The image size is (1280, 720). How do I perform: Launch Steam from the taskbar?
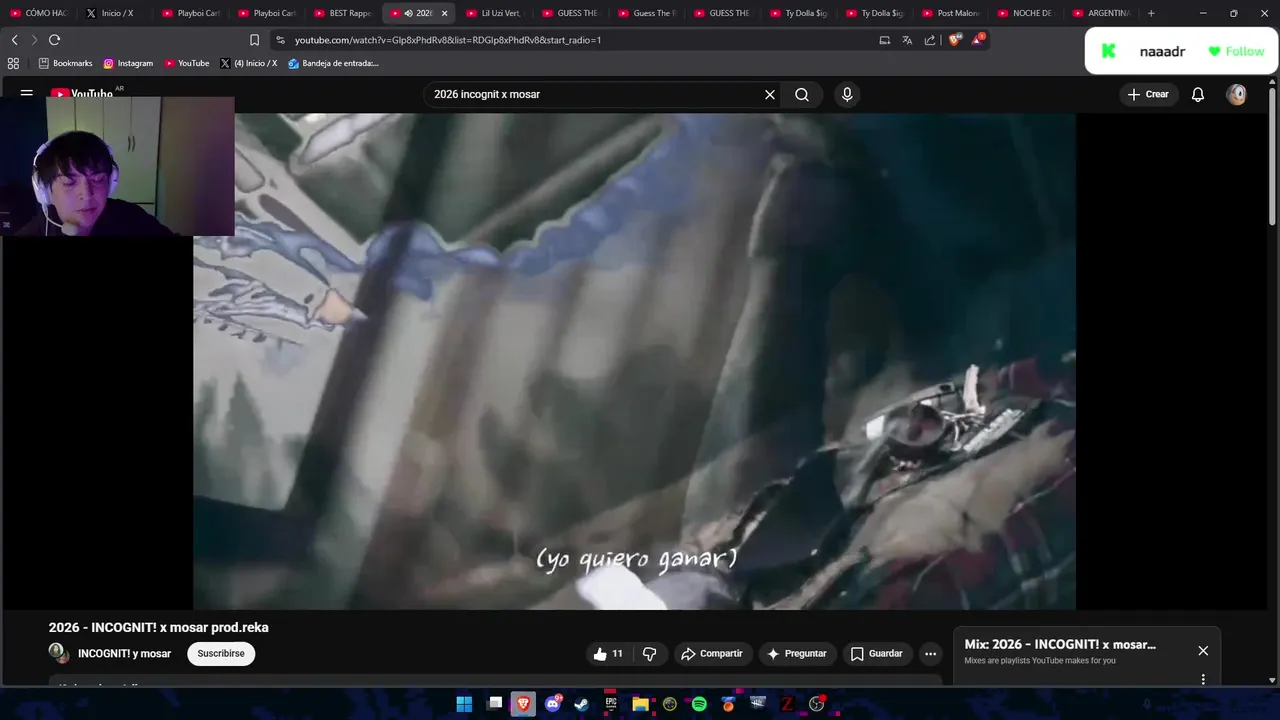click(x=582, y=704)
